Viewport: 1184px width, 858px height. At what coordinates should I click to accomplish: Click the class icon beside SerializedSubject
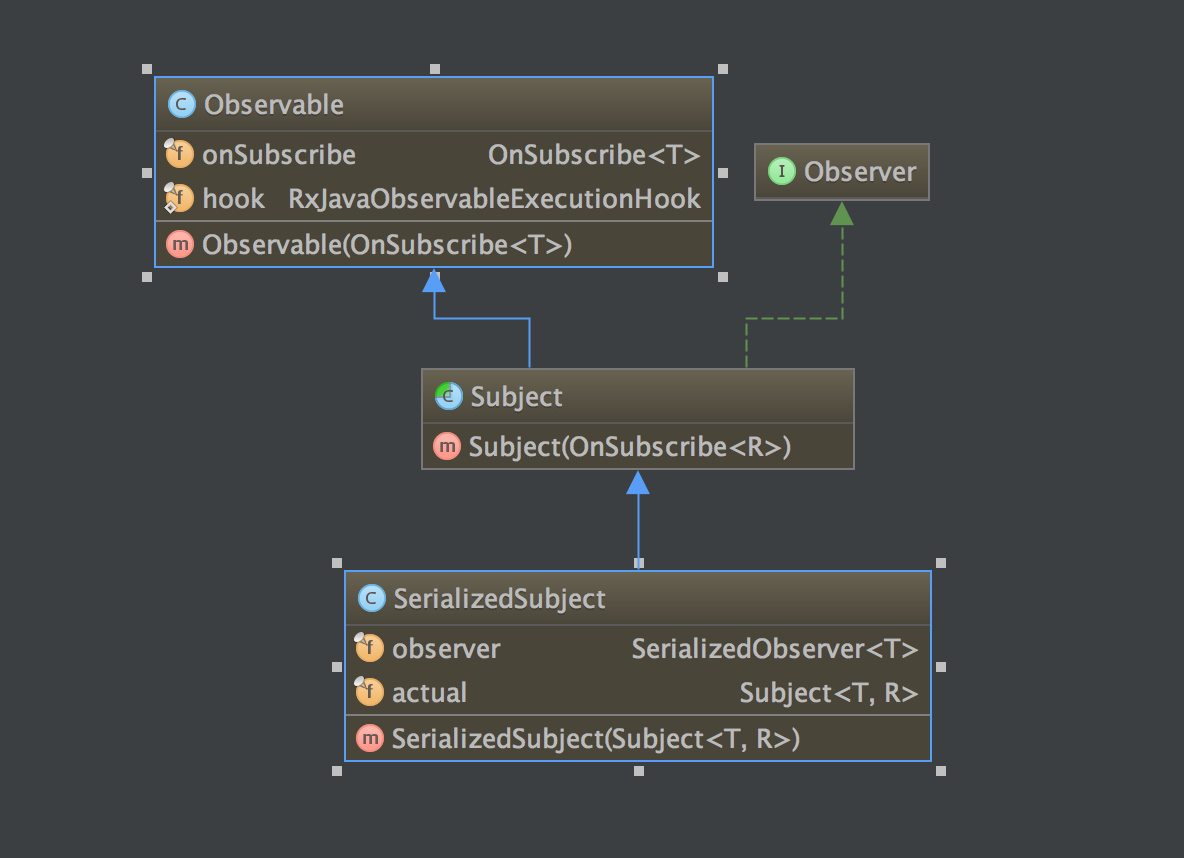tap(371, 598)
